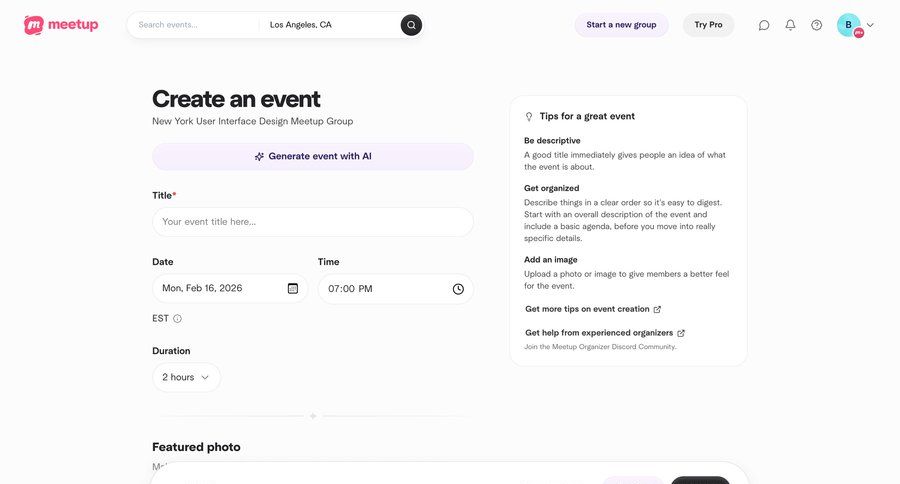Open the Duration 2 hours dropdown

[187, 377]
